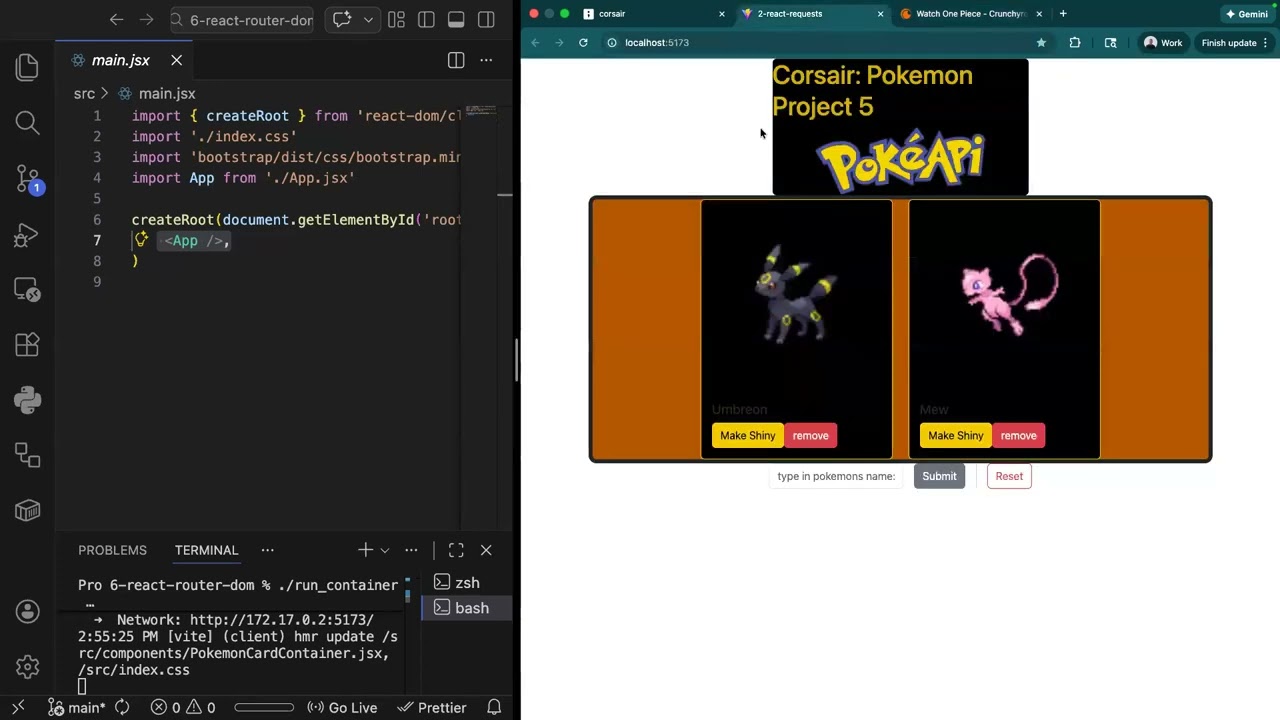Open the Extensions view

coord(27,345)
